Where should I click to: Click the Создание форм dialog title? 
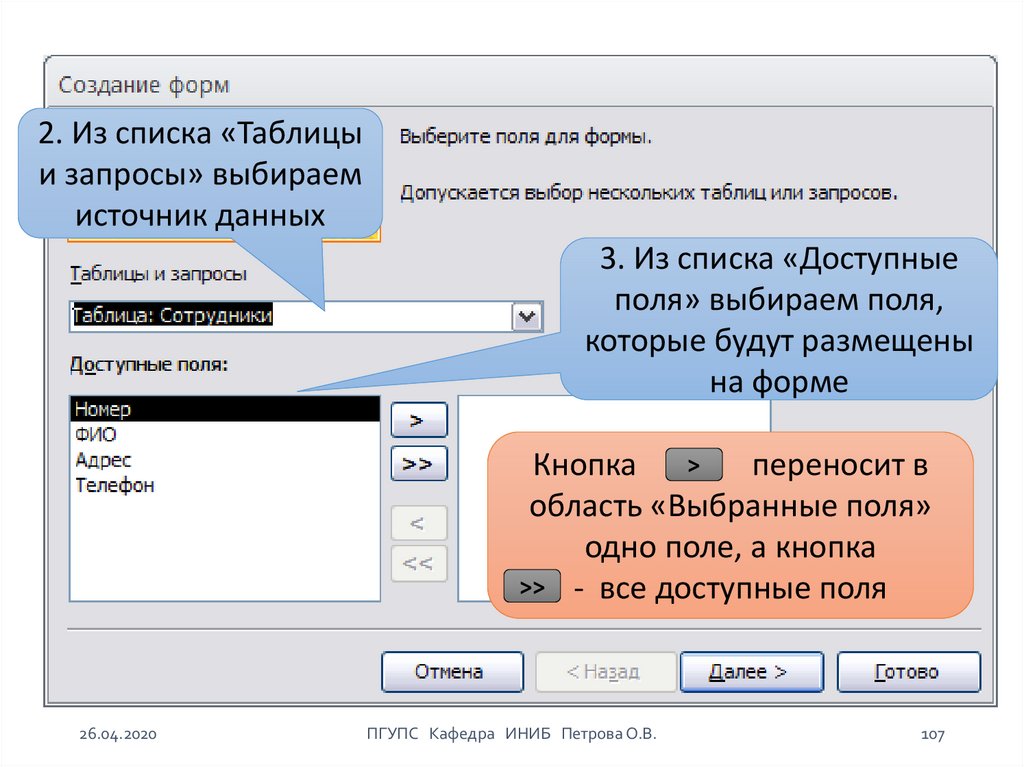click(144, 84)
